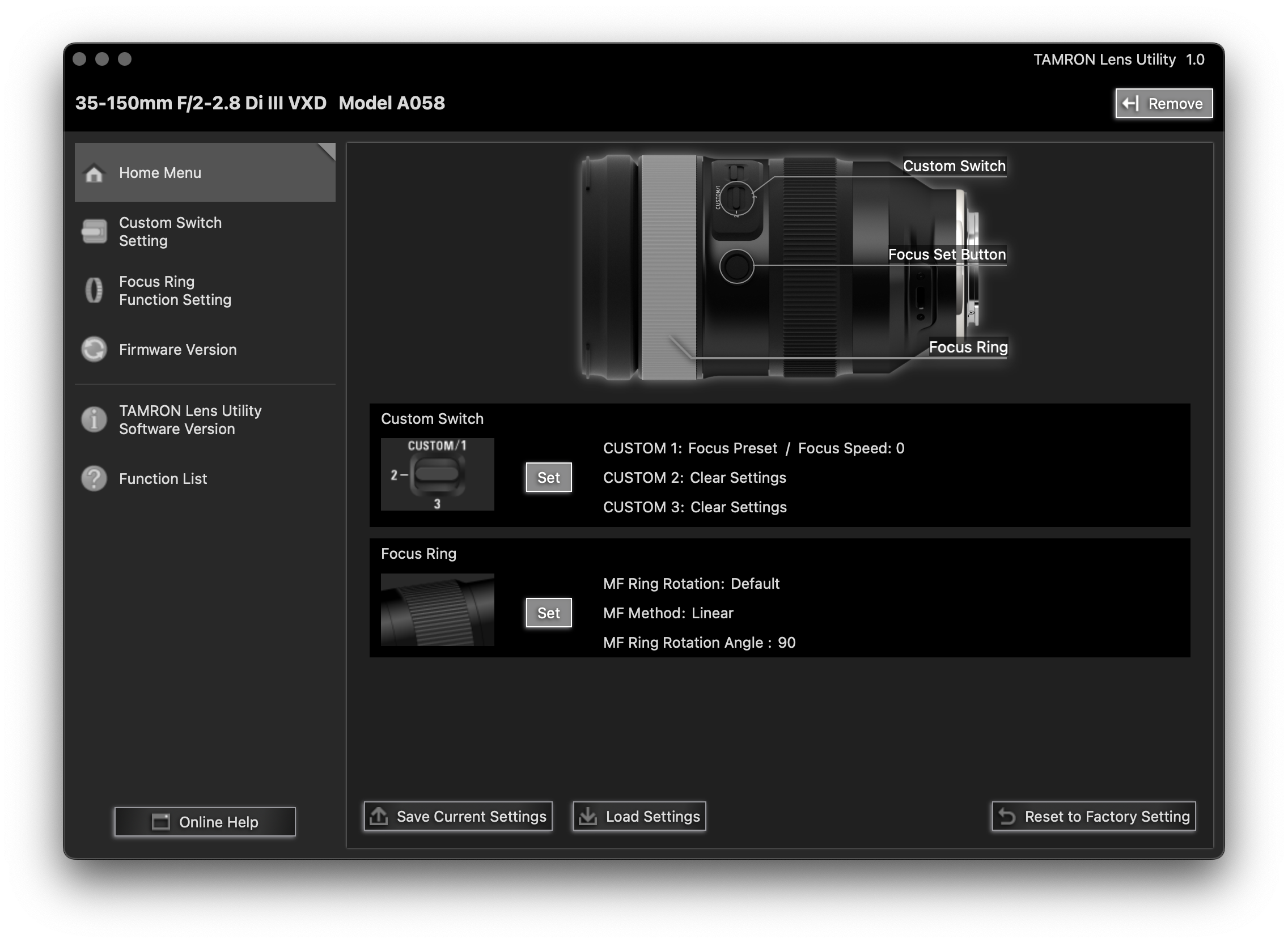Open Firmware Version in the sidebar
The height and width of the screenshot is (943, 1288).
[x=177, y=349]
